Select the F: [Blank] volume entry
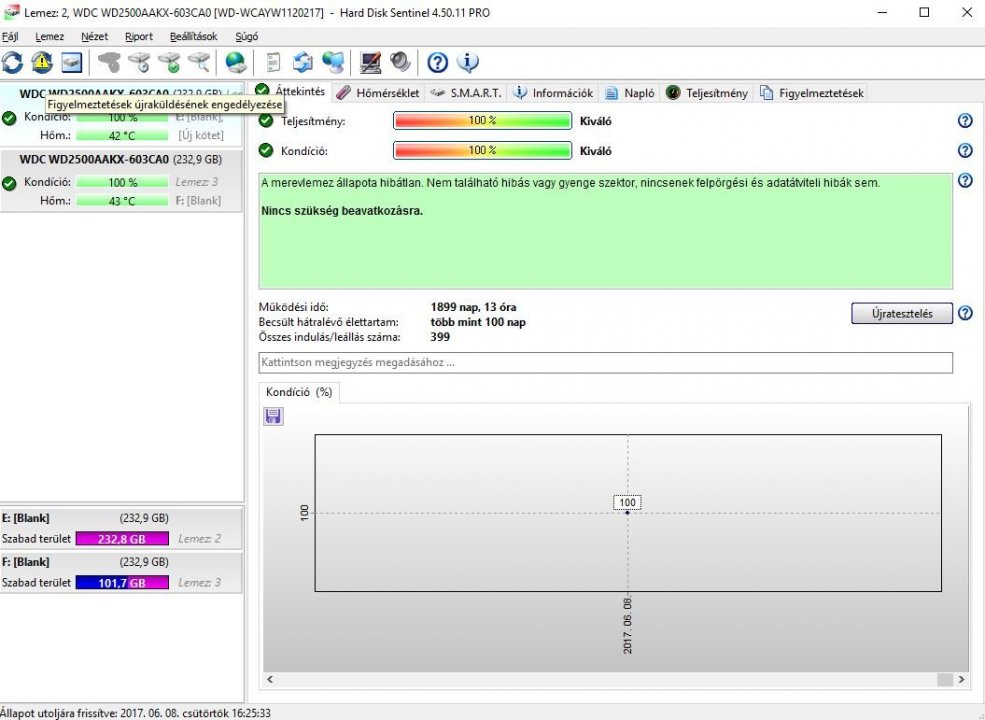 click(121, 572)
